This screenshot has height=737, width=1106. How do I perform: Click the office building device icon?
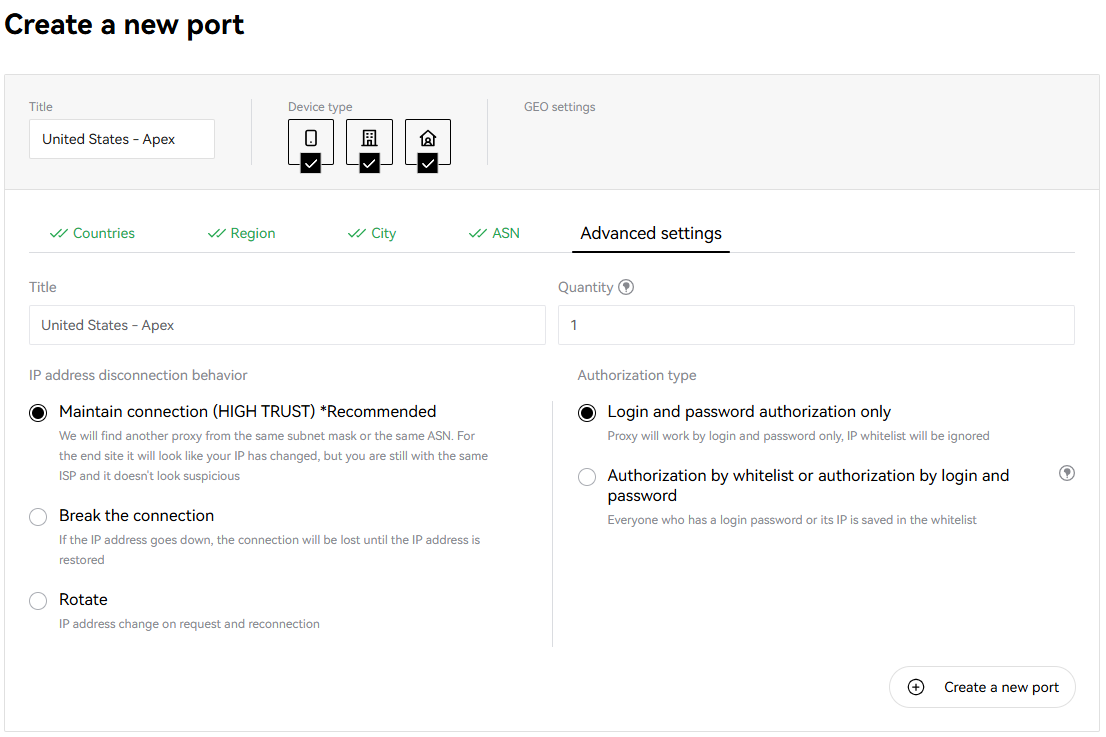(369, 138)
